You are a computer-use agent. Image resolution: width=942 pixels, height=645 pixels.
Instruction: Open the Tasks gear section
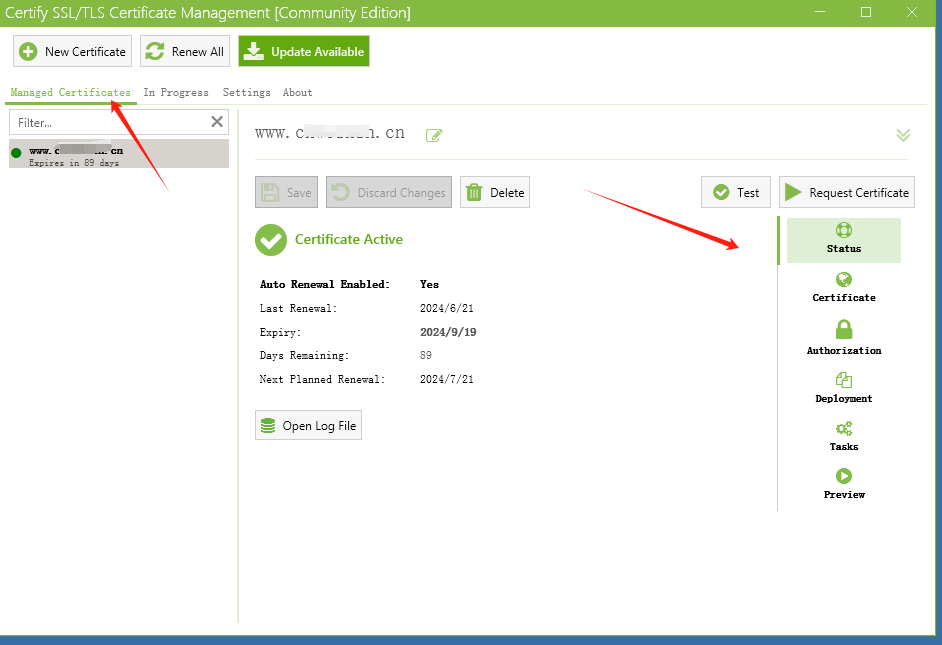(x=843, y=436)
